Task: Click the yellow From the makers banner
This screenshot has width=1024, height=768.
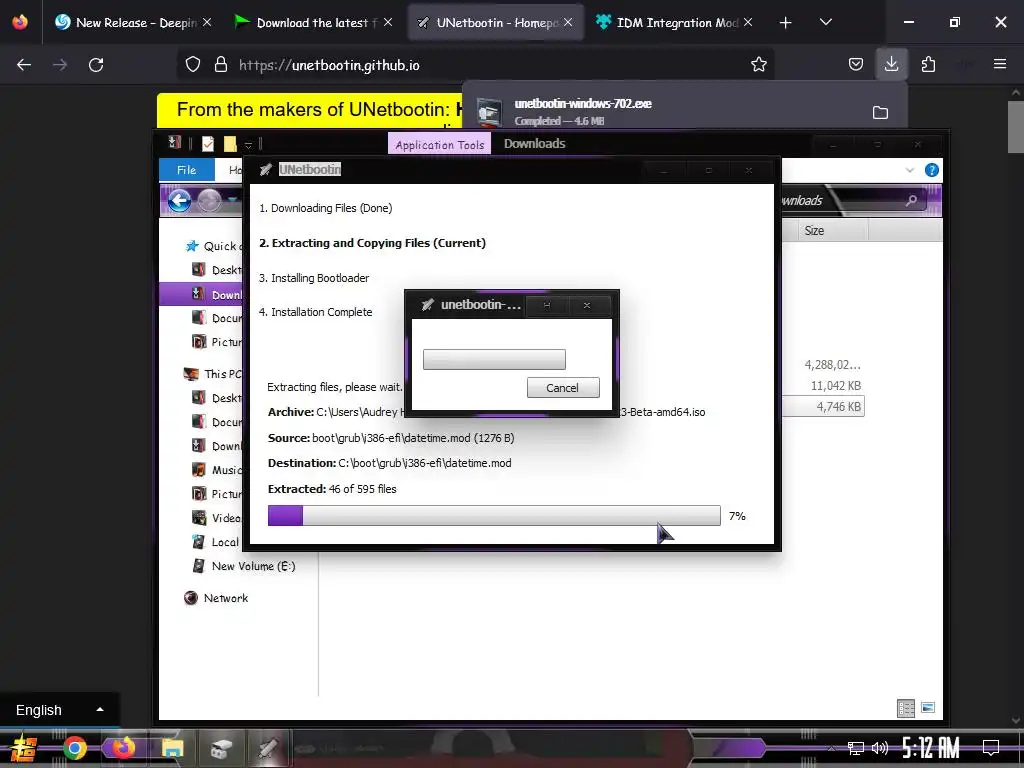Action: [x=310, y=110]
